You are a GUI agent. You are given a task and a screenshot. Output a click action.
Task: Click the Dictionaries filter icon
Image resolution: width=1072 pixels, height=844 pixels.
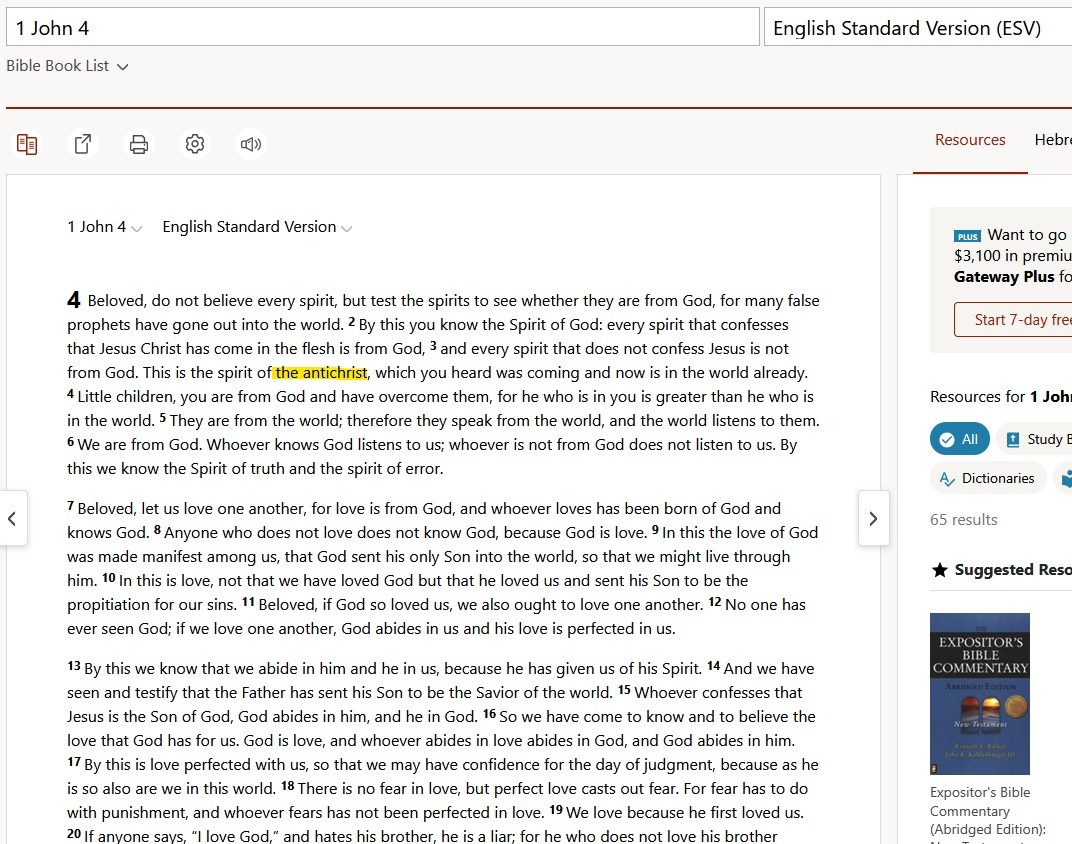[x=947, y=479]
